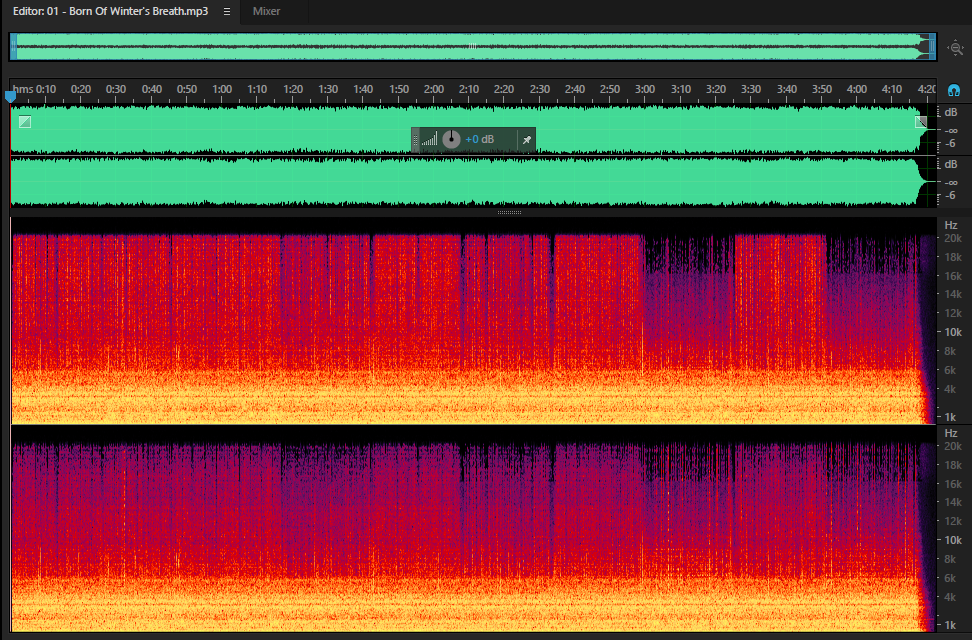Click the 0:30 ruler label
Viewport: 972px width, 640px height.
pos(116,89)
